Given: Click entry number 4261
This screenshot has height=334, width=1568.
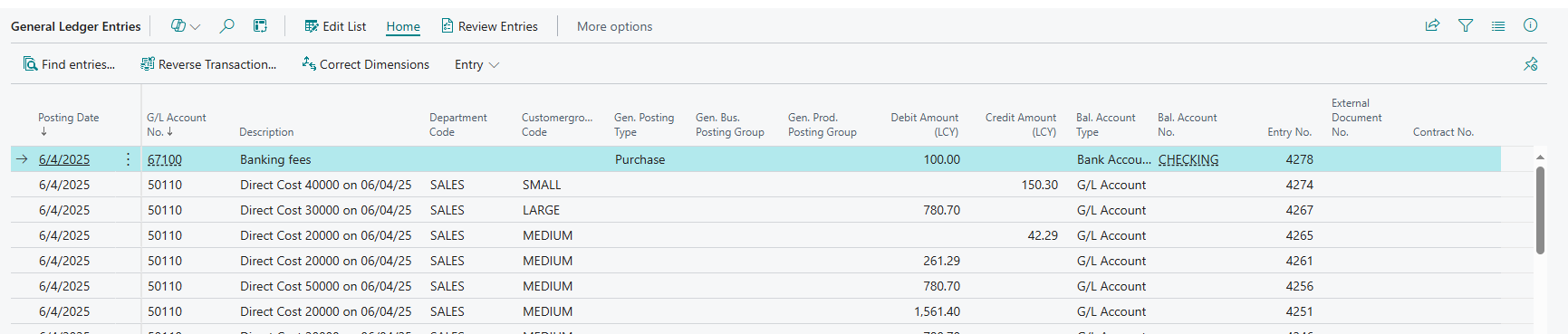Looking at the screenshot, I should pyautogui.click(x=1299, y=261).
